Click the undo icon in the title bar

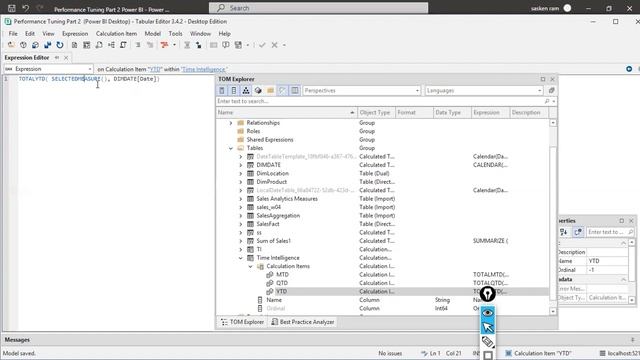[x=26, y=8]
